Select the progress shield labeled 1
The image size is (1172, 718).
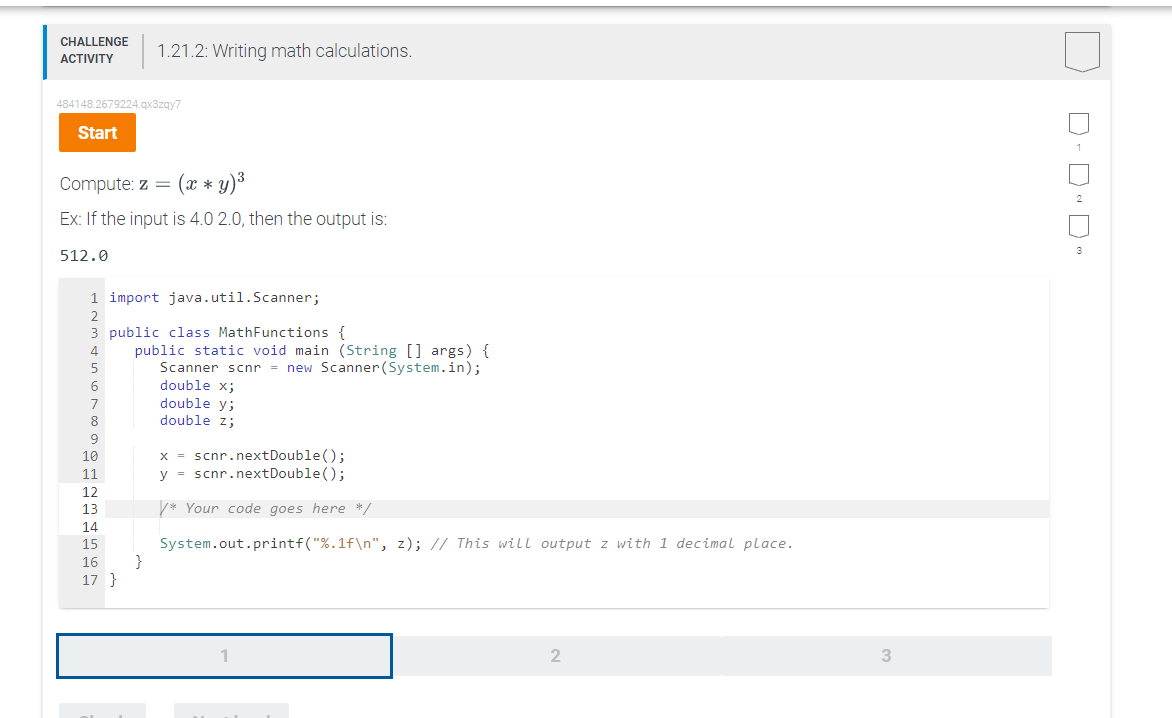coord(1078,123)
